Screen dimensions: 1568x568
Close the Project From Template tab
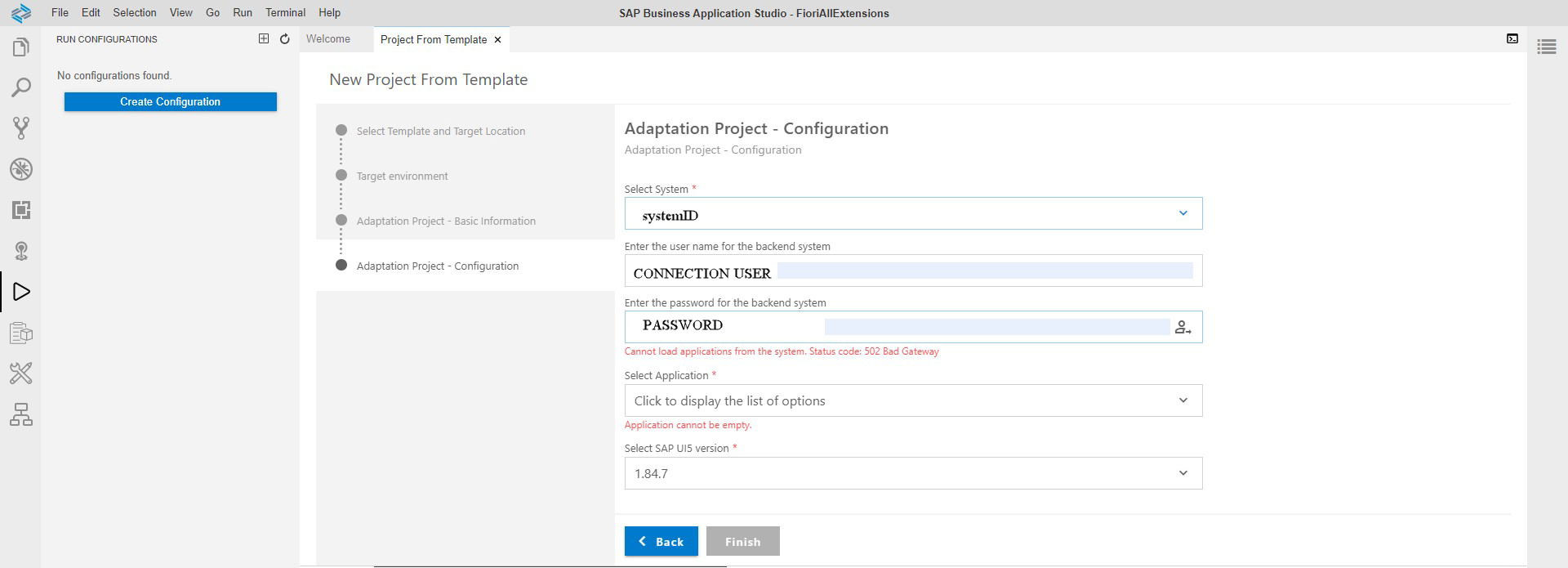click(x=497, y=39)
